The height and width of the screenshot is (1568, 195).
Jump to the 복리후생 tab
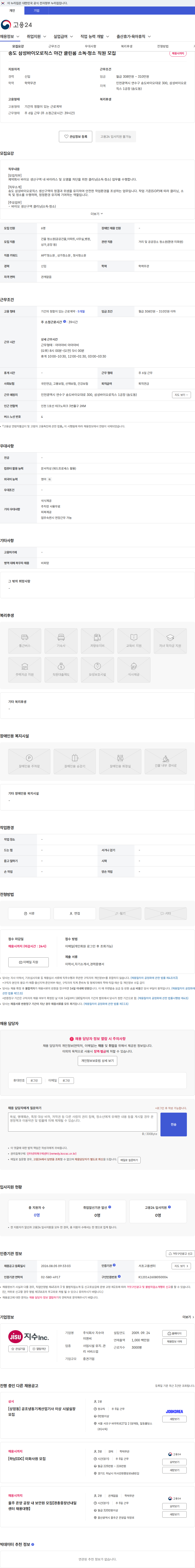(127, 46)
